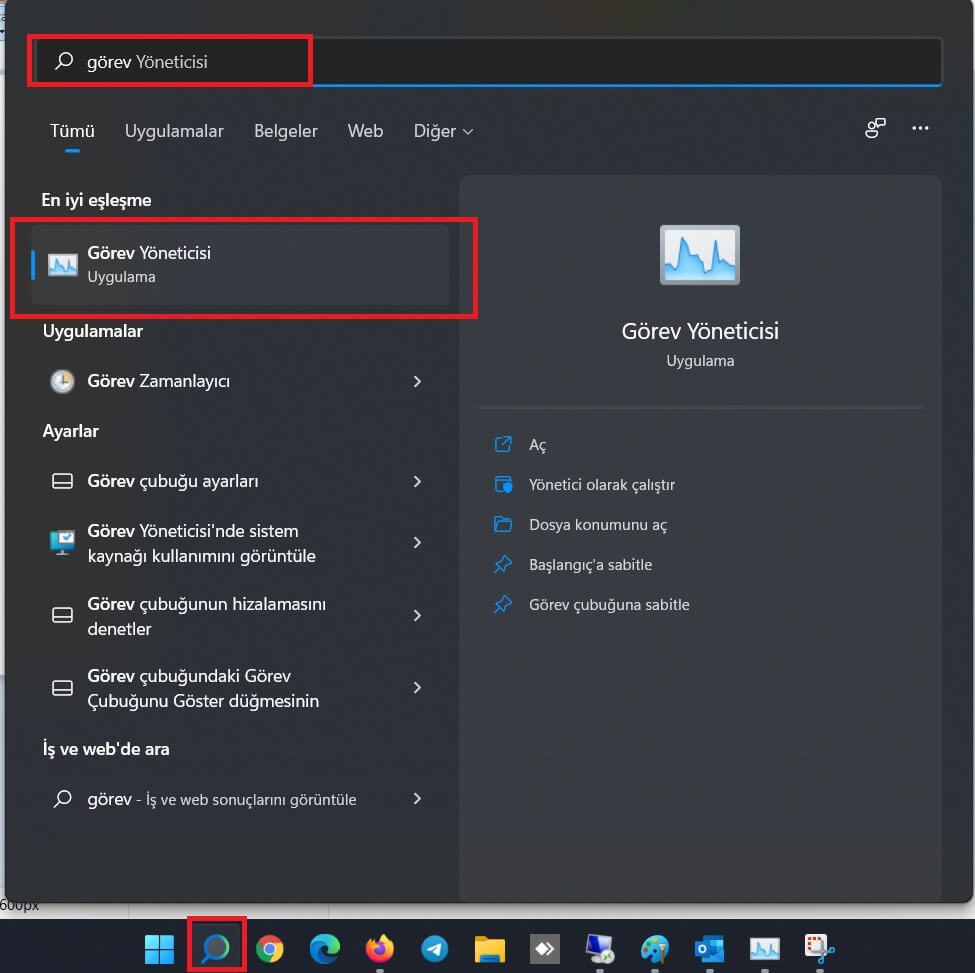Open Outlook from the taskbar
Viewport: 975px width, 973px height.
point(709,948)
